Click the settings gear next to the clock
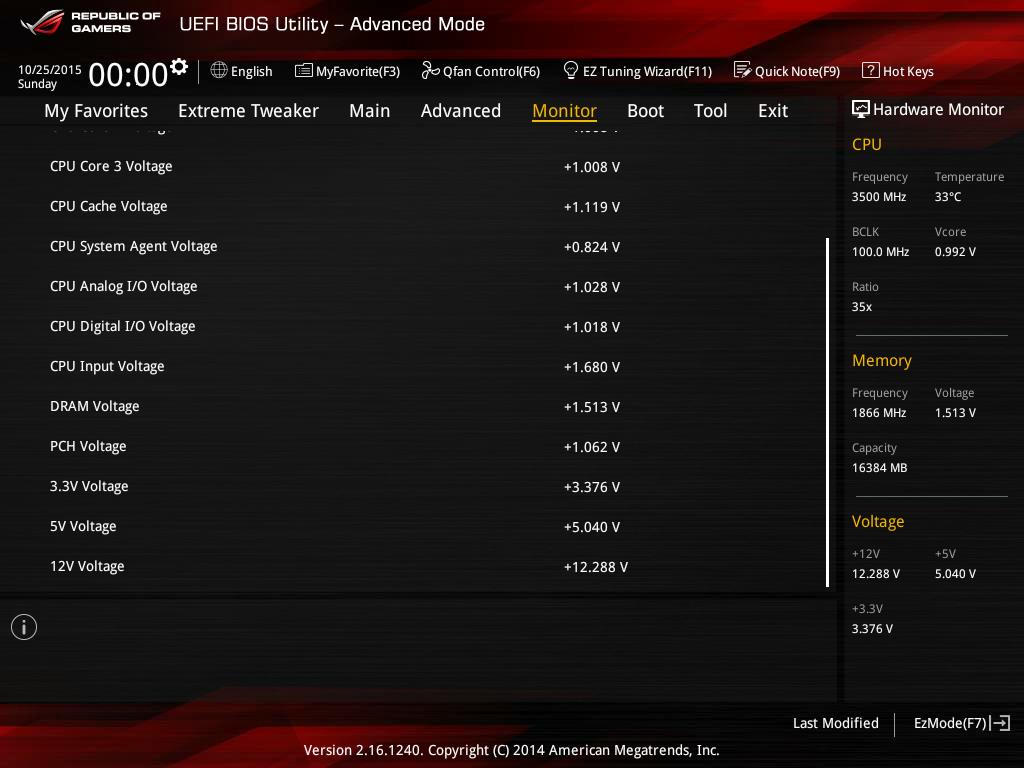Viewport: 1024px width, 768px height. tap(179, 67)
